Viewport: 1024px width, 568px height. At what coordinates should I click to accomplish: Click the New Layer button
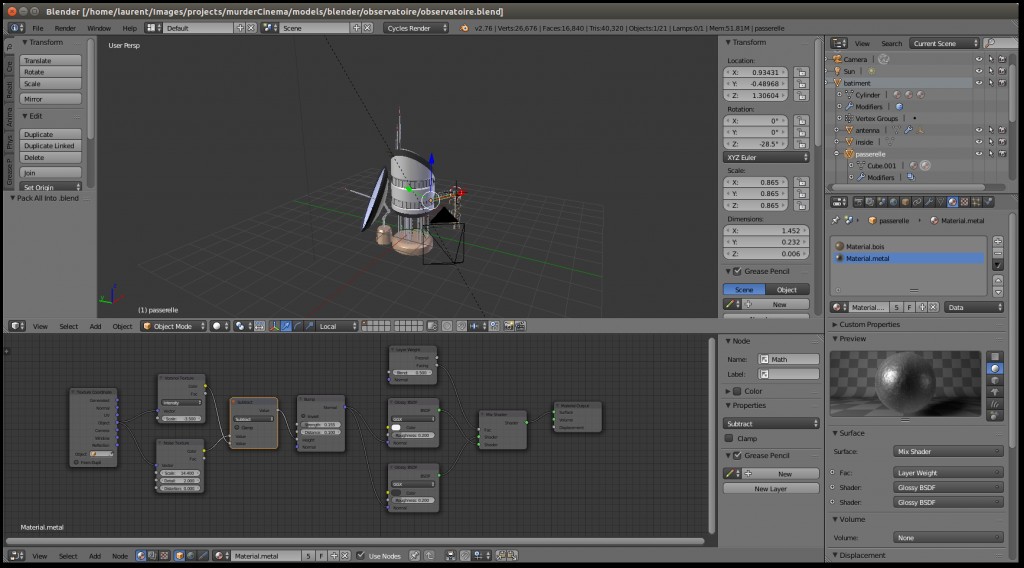click(769, 489)
